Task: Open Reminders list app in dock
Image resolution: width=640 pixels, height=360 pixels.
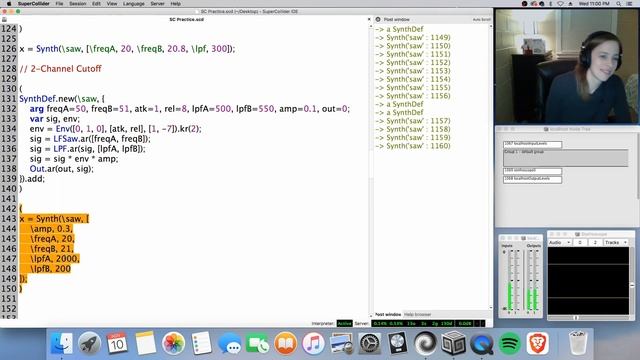Action: [x=202, y=343]
